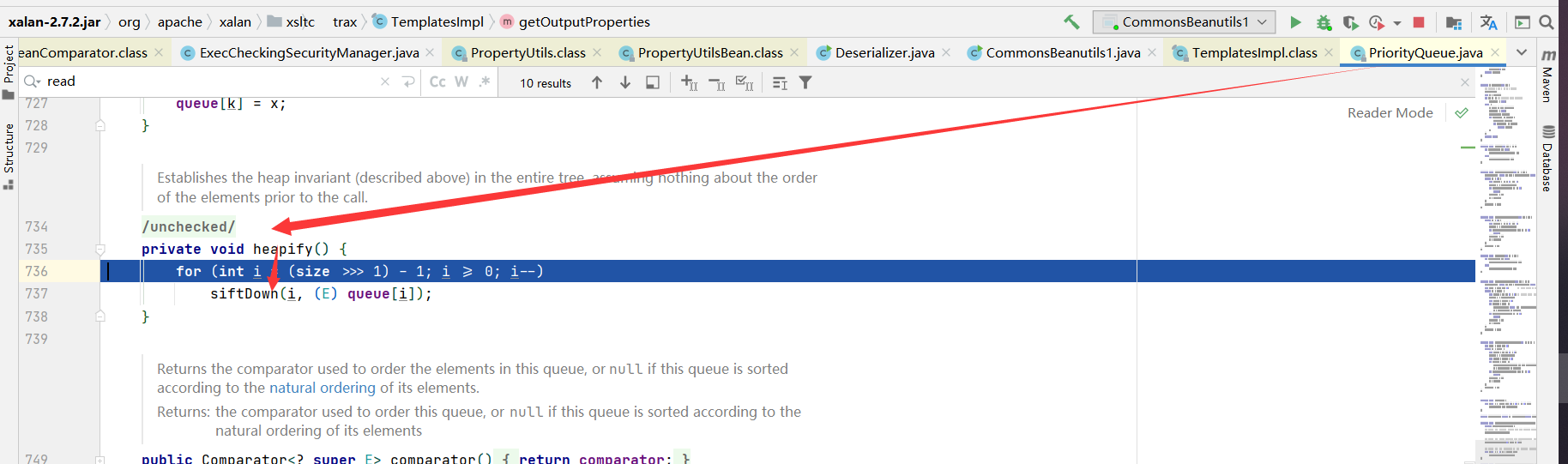Click the code minimap on the right
Image resolution: width=1568 pixels, height=464 pixels.
point(1507,266)
